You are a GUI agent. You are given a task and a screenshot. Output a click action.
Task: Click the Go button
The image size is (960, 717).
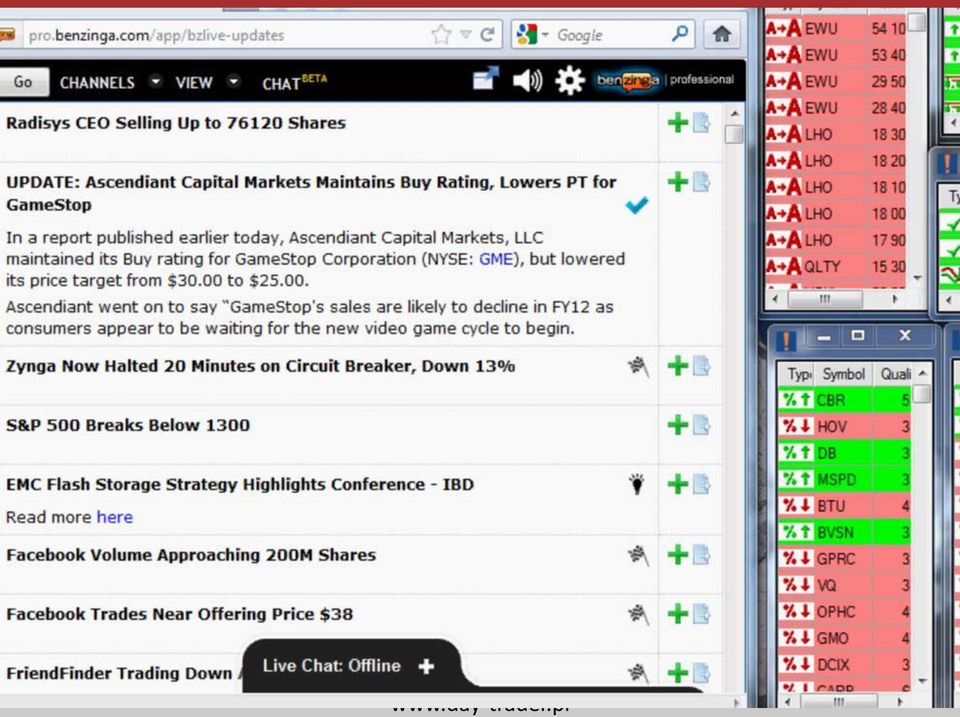click(23, 81)
